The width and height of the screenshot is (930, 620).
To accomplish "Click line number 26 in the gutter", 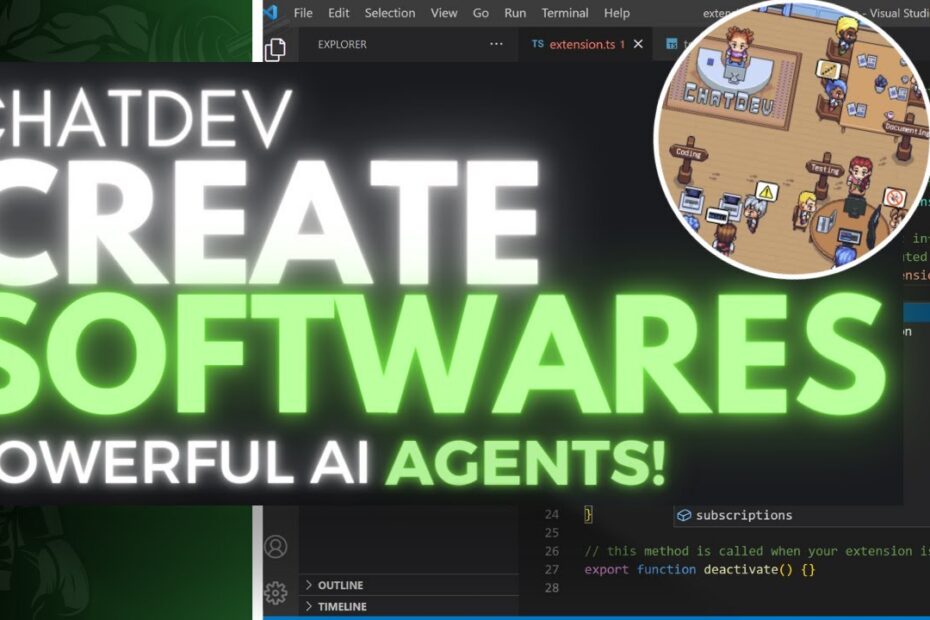I will (x=552, y=551).
